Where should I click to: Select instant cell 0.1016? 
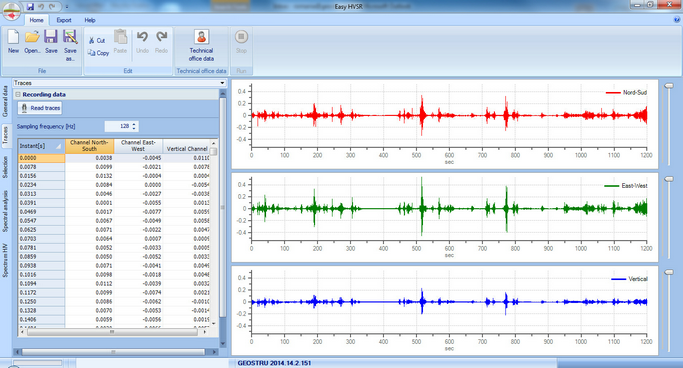[x=41, y=274]
